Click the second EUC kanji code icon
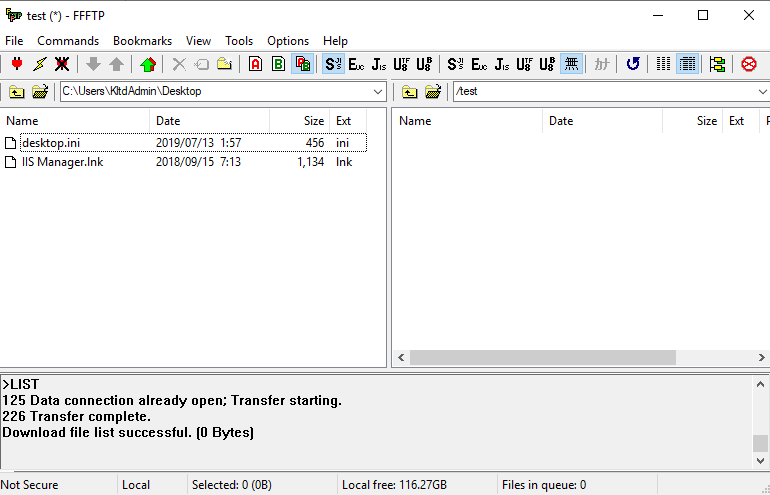This screenshot has height=495, width=770. click(x=479, y=64)
